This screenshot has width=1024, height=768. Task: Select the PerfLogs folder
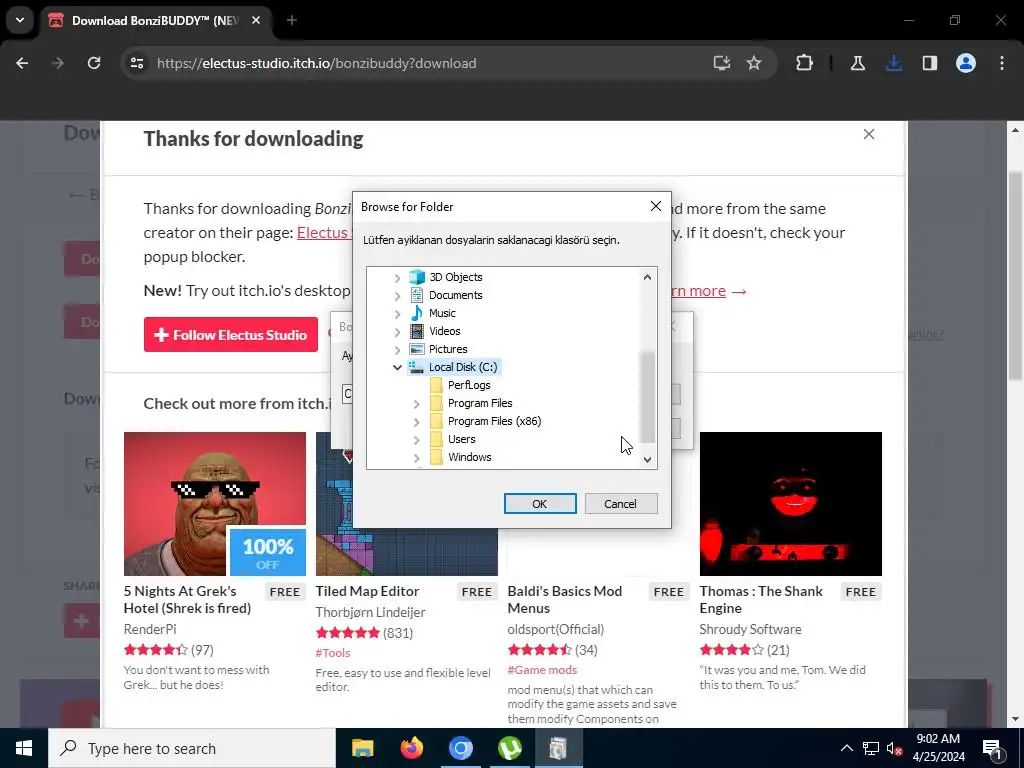468,385
